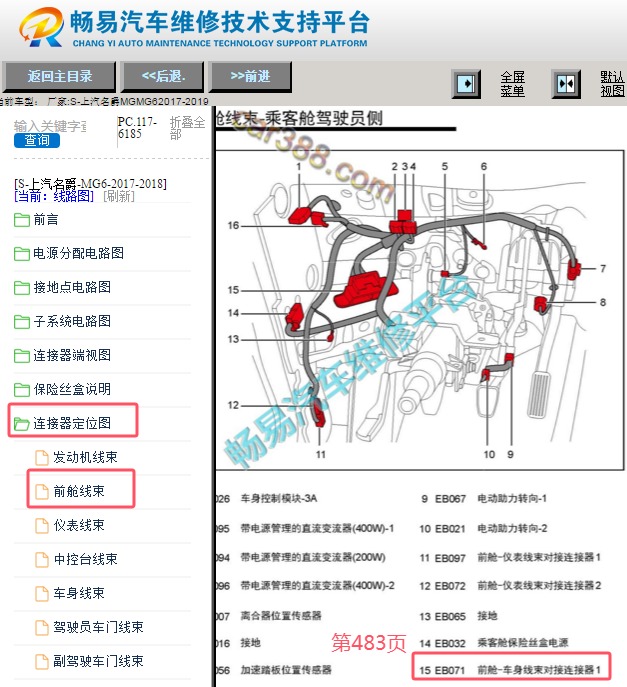The height and width of the screenshot is (687, 627).
Task: Click the text EB097 前舱-仪表线束对接连接器1
Action: 517,557
